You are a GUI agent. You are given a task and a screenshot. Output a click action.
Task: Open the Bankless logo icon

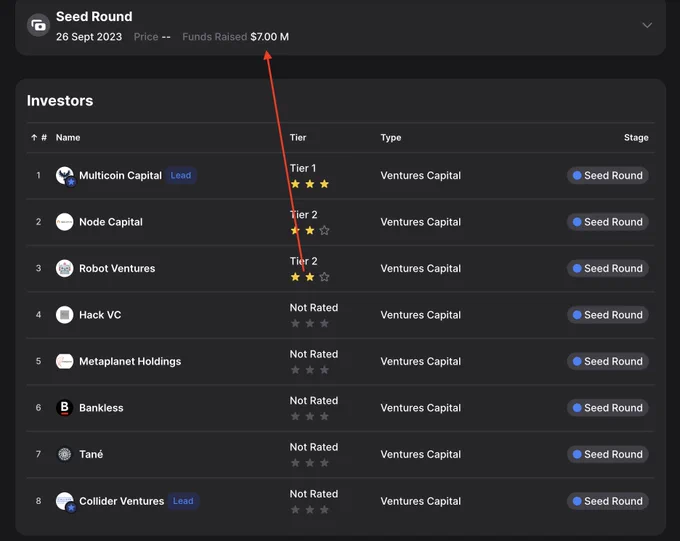coord(65,408)
